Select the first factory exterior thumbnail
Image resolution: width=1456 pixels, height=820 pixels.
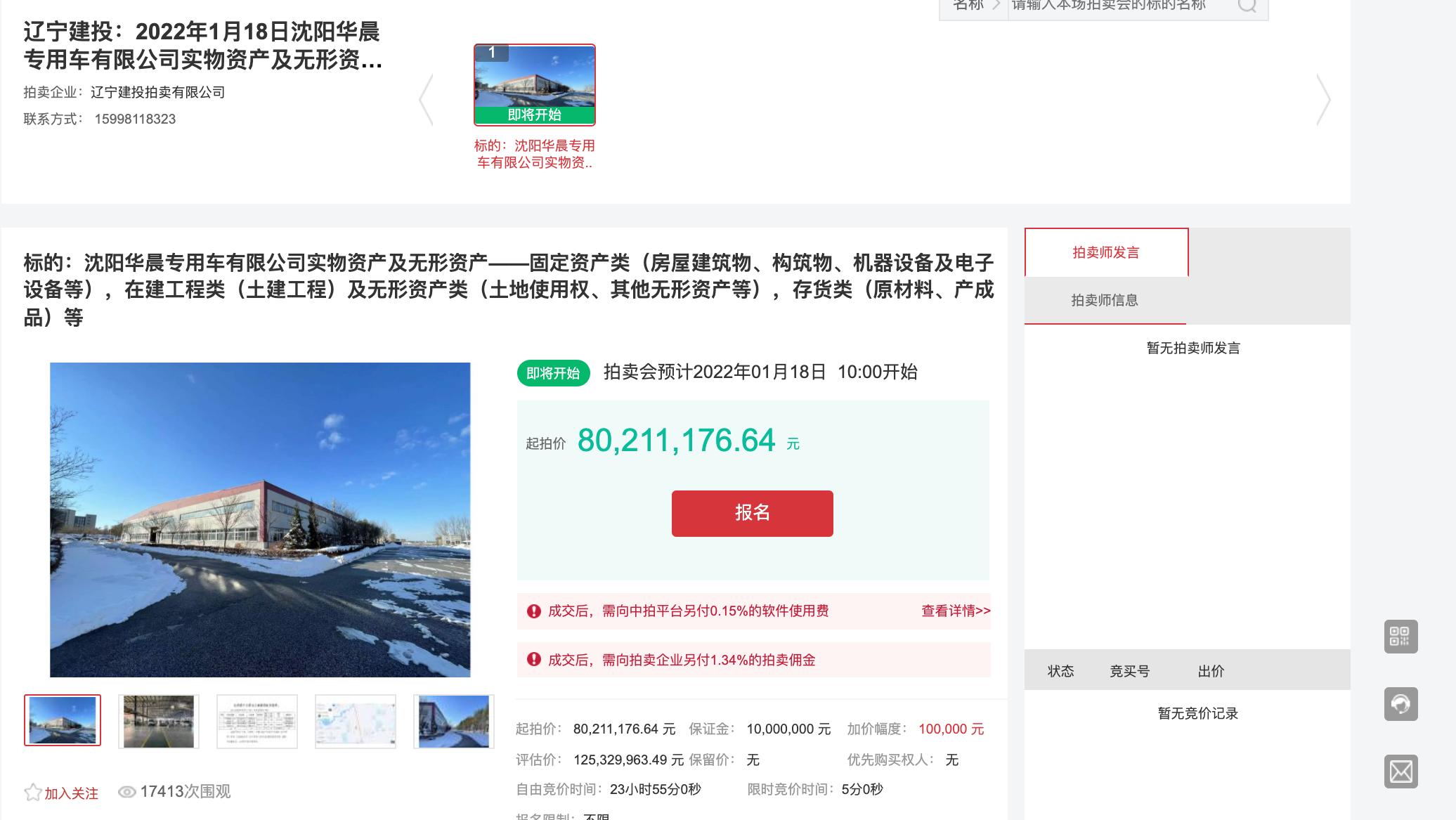click(63, 720)
